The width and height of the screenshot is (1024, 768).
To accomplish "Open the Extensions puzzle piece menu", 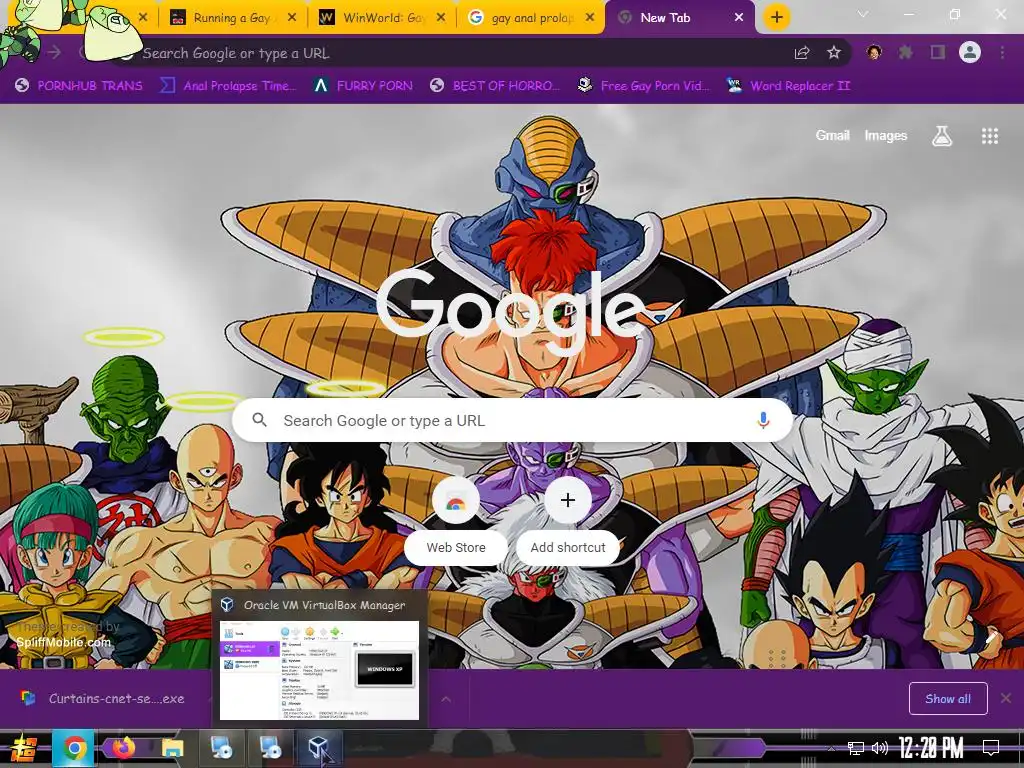I will [905, 52].
